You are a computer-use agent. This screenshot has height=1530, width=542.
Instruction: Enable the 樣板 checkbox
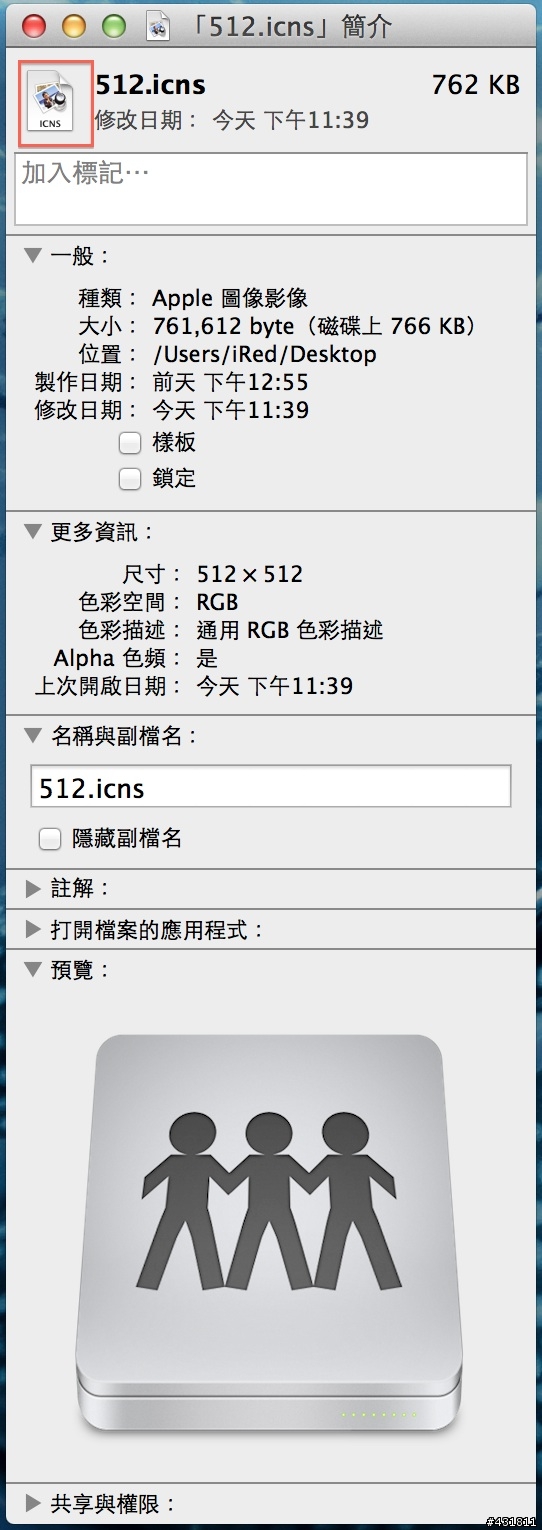pos(130,442)
